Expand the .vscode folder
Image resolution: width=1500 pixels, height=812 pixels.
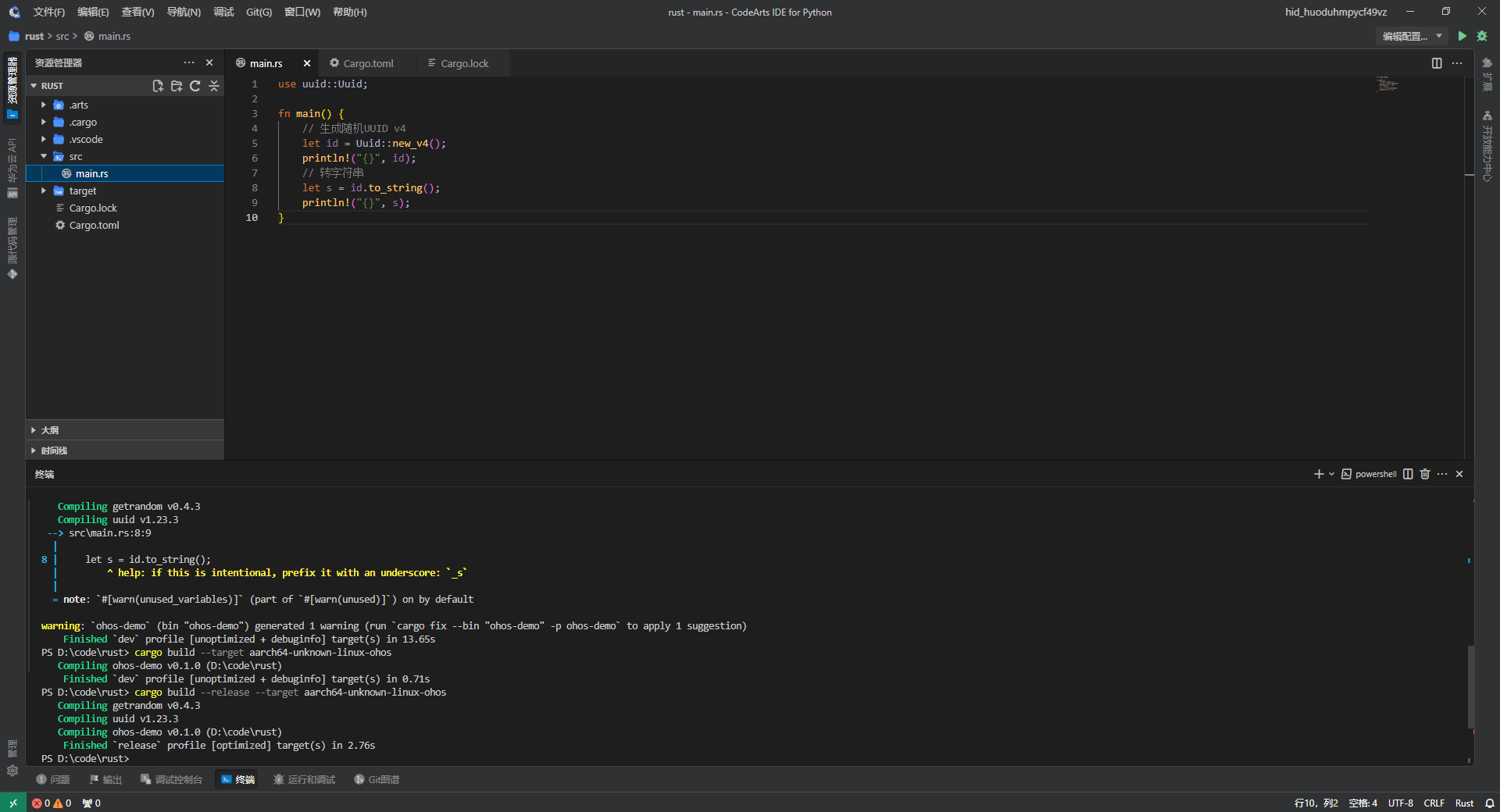[x=44, y=139]
